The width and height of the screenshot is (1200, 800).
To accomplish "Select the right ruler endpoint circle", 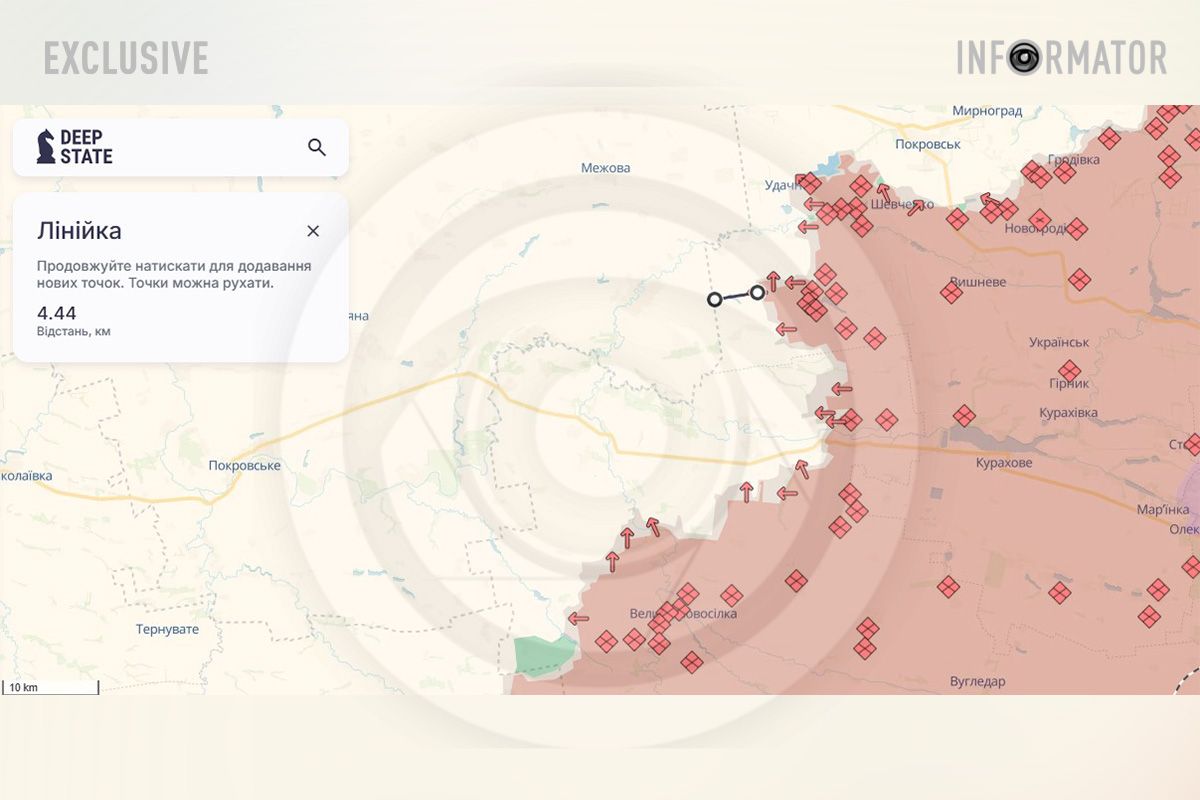I will pyautogui.click(x=758, y=293).
